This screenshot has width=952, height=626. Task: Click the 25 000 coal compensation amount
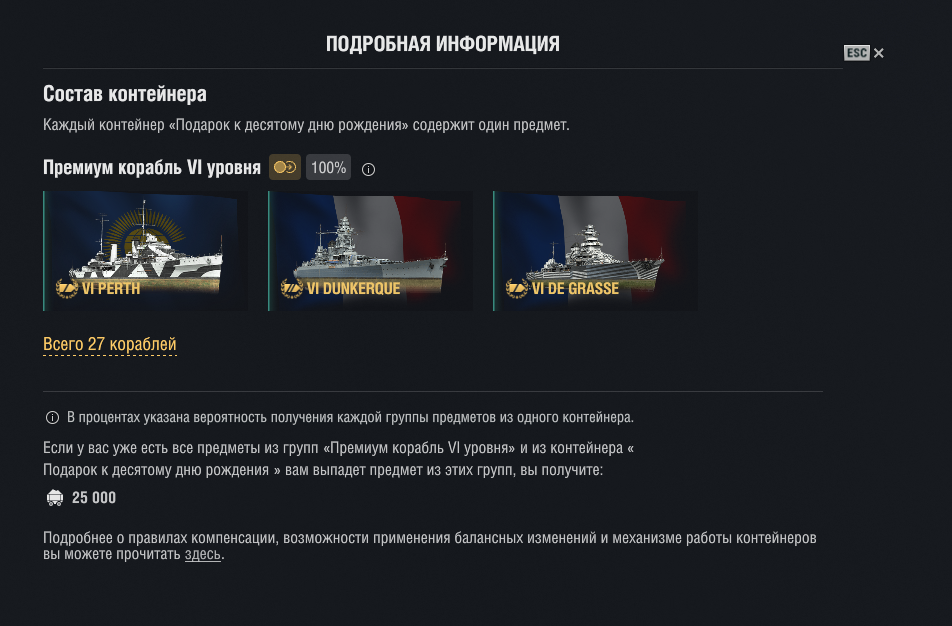point(94,498)
